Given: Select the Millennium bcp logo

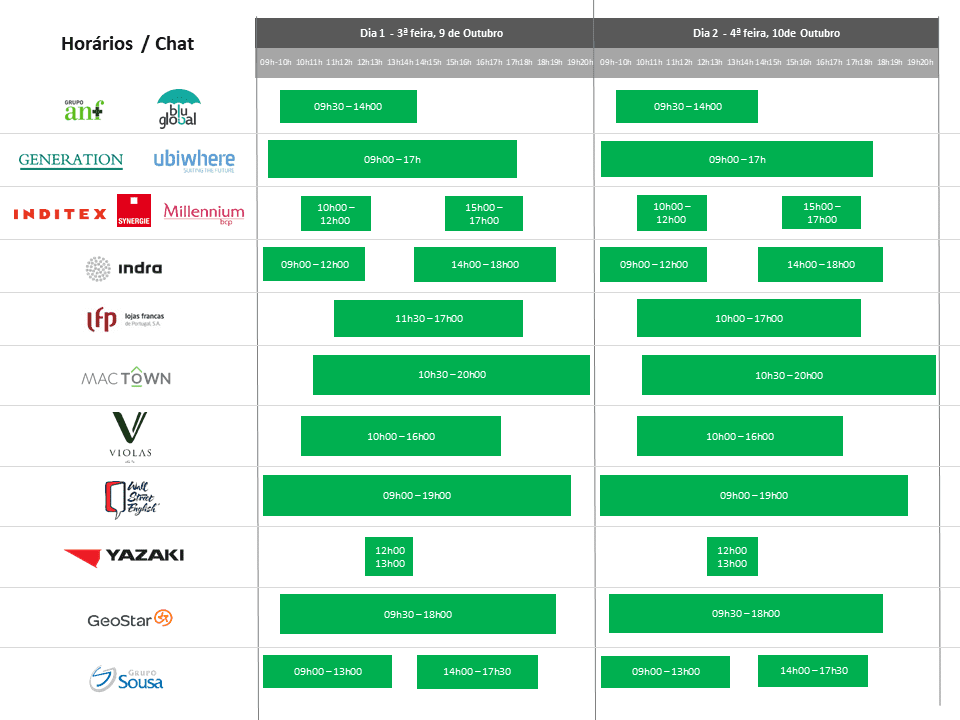Looking at the screenshot, I should point(204,213).
